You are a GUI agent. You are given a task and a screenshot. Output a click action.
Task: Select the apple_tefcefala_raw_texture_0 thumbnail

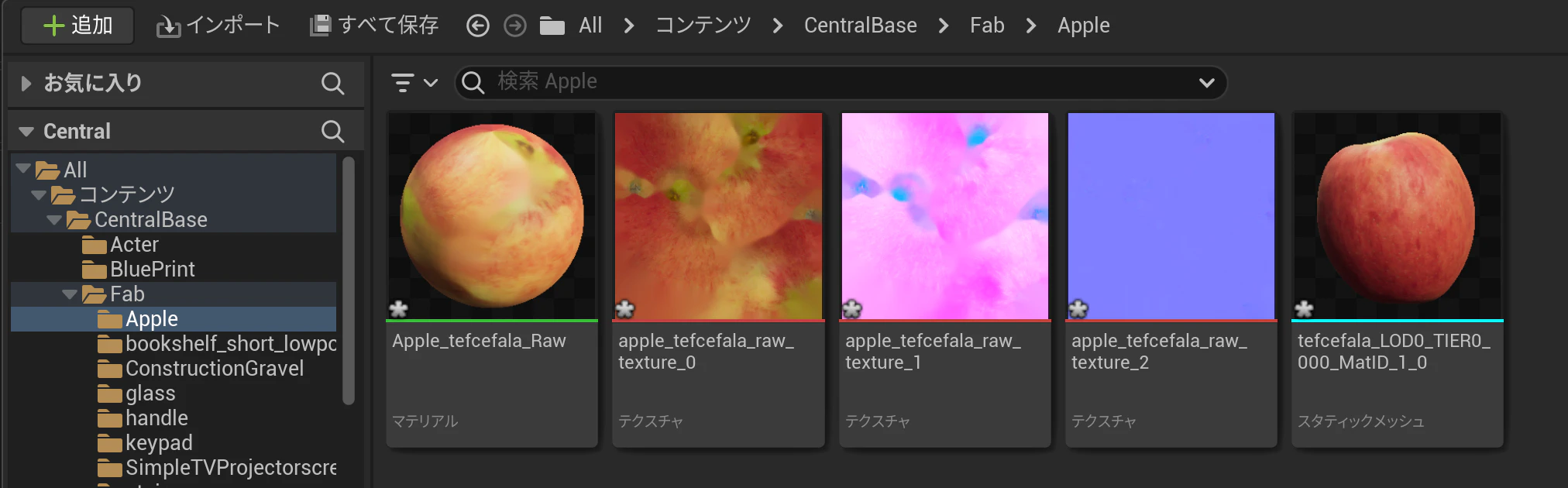(718, 216)
